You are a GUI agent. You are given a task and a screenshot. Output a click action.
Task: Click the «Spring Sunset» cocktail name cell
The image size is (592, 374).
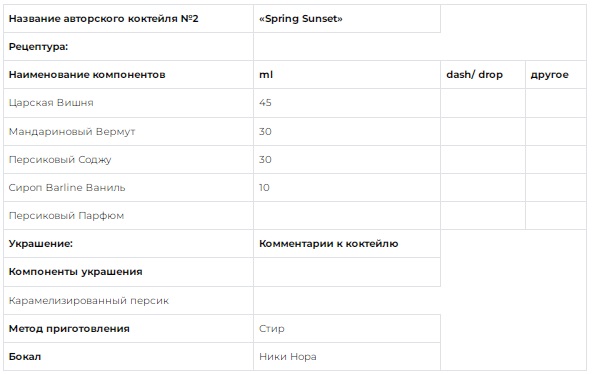tap(347, 18)
